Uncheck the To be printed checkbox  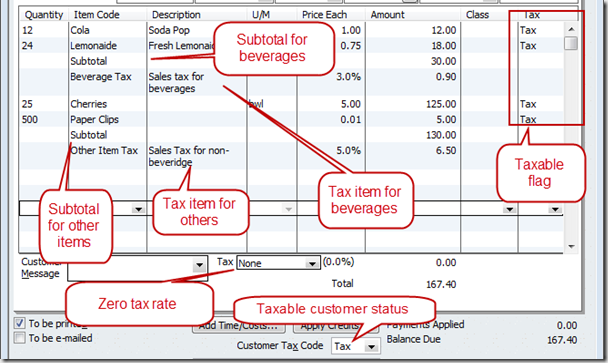coord(19,323)
